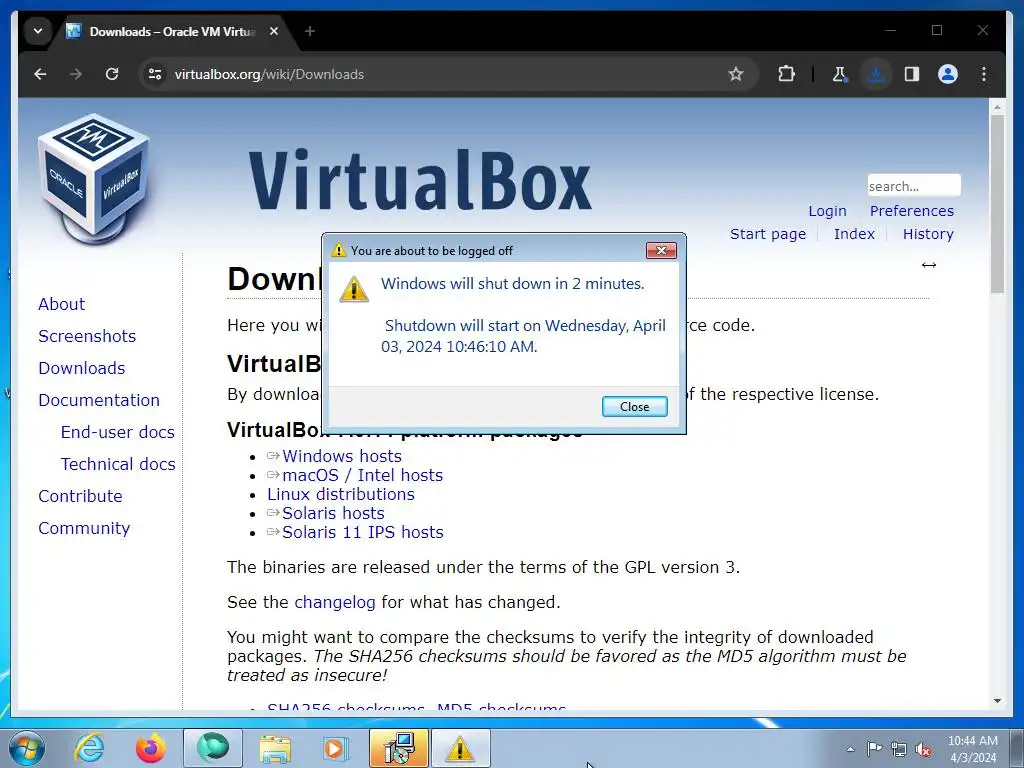The width and height of the screenshot is (1024, 768).
Task: Open Downloads in the sidebar
Action: click(x=82, y=368)
